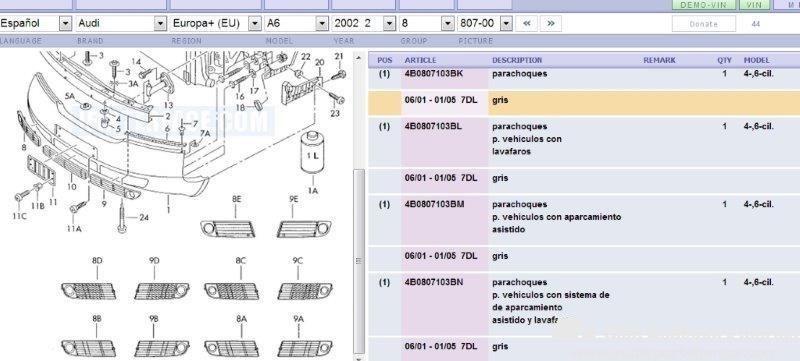Click grille part 8D in diagram

tap(89, 291)
